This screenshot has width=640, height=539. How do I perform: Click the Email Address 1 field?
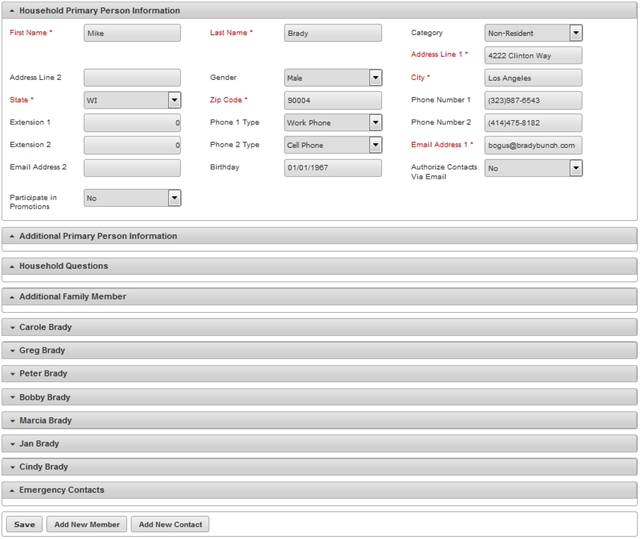(533, 145)
